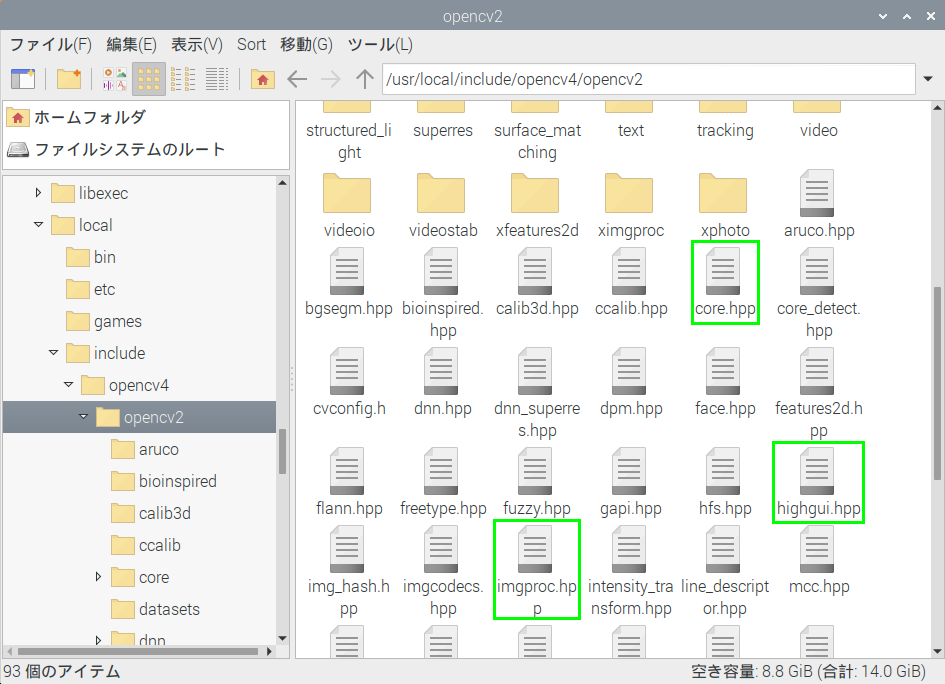This screenshot has height=684, width=945.
Task: Switch to icon view mode
Action: click(x=148, y=79)
